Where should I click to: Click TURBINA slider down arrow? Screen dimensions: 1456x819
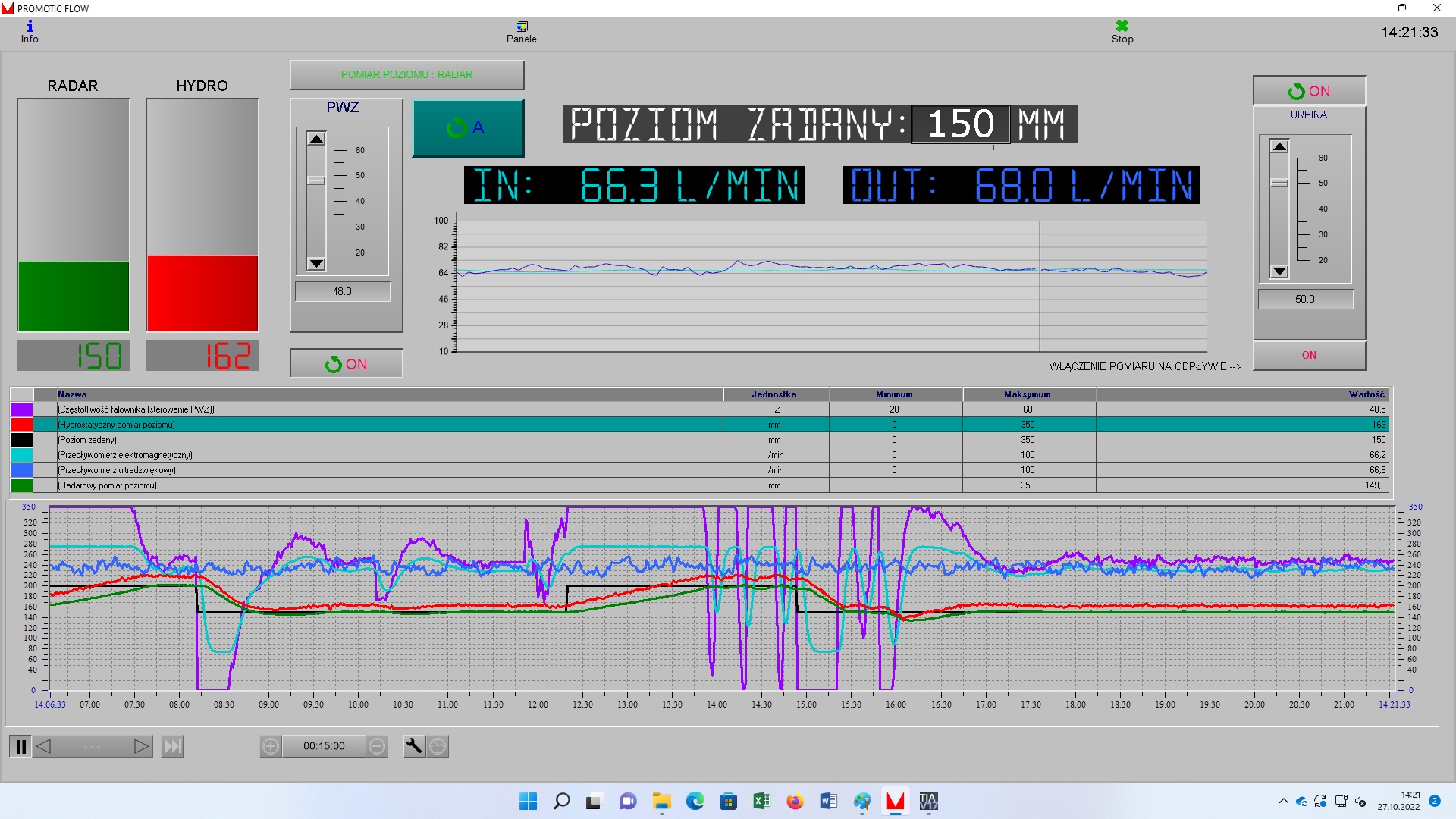pyautogui.click(x=1279, y=271)
